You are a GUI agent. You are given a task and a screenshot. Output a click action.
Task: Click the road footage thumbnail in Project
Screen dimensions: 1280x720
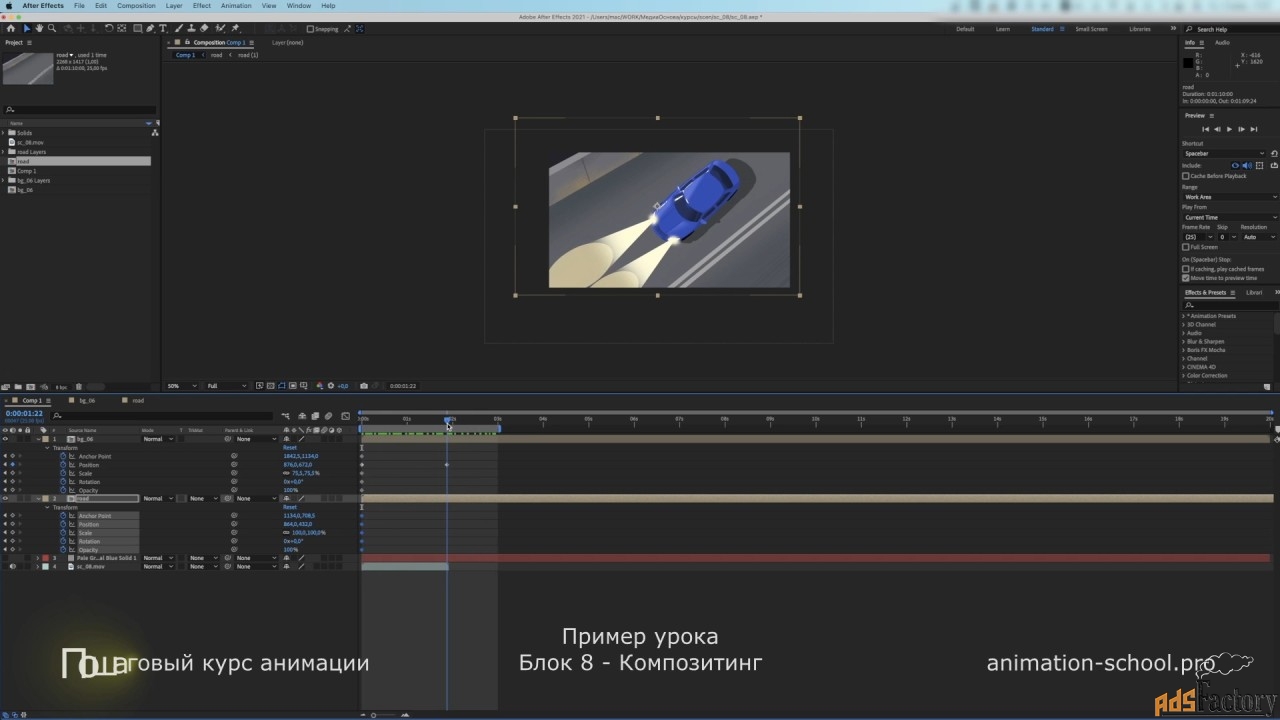coord(28,68)
